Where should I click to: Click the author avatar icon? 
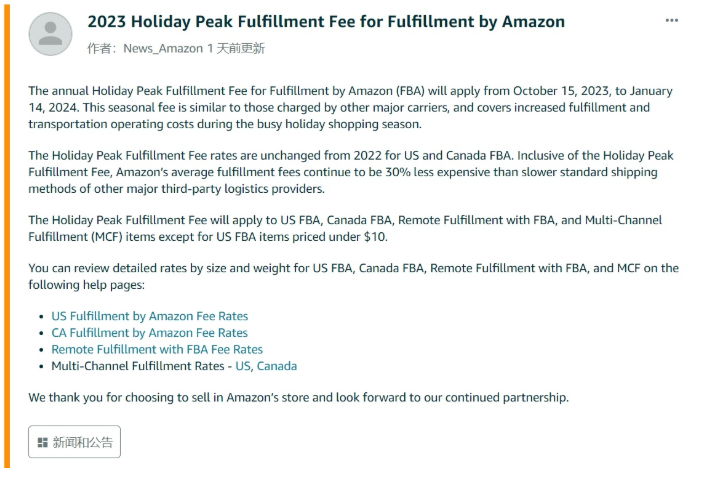(x=50, y=34)
